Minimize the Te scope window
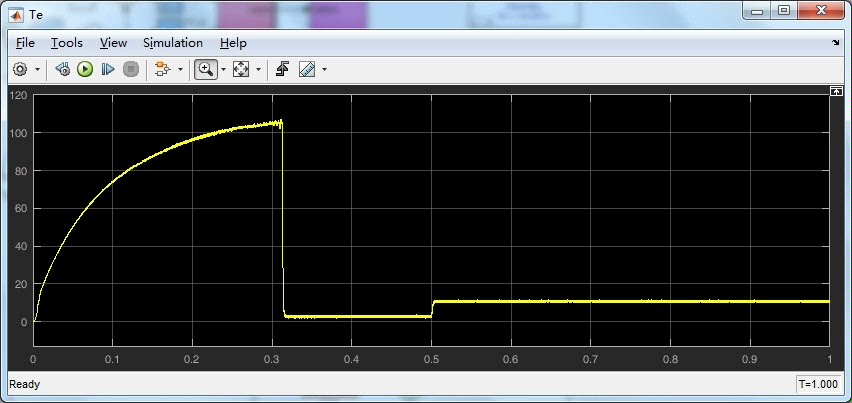 pos(757,10)
